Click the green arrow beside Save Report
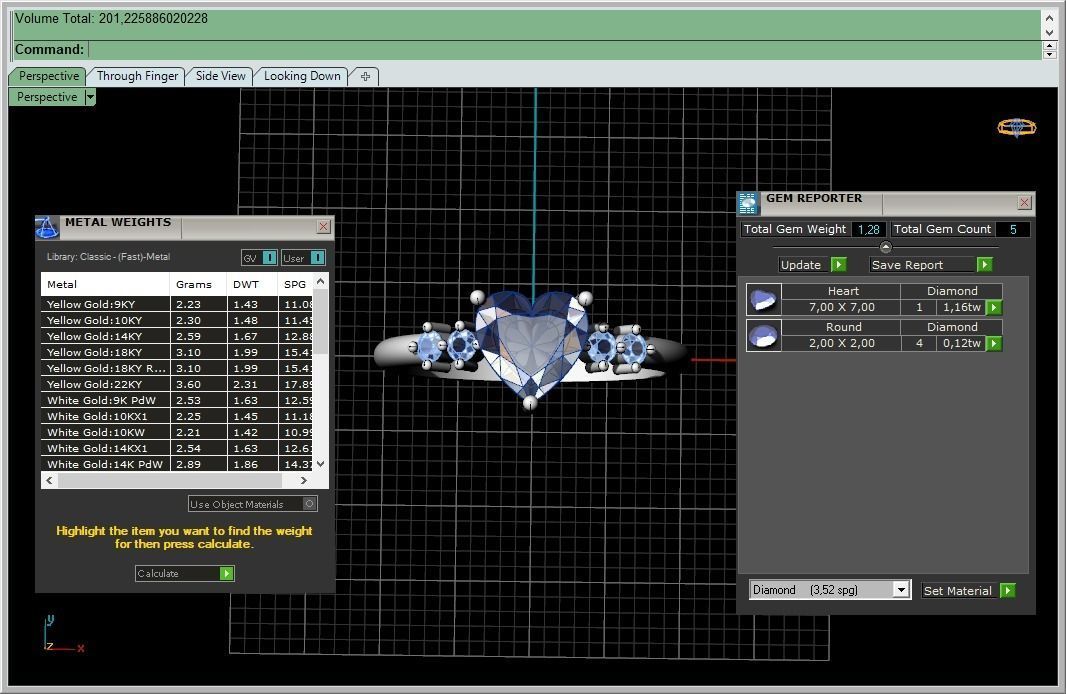 984,264
